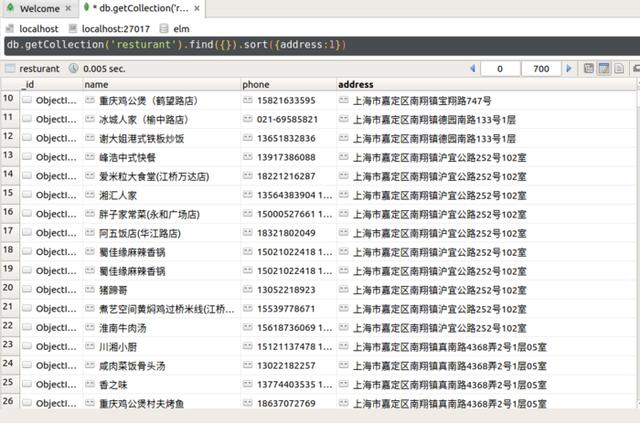Click the ObjectId cell in row 15
Viewport: 640px width, 423px height.
(51, 195)
